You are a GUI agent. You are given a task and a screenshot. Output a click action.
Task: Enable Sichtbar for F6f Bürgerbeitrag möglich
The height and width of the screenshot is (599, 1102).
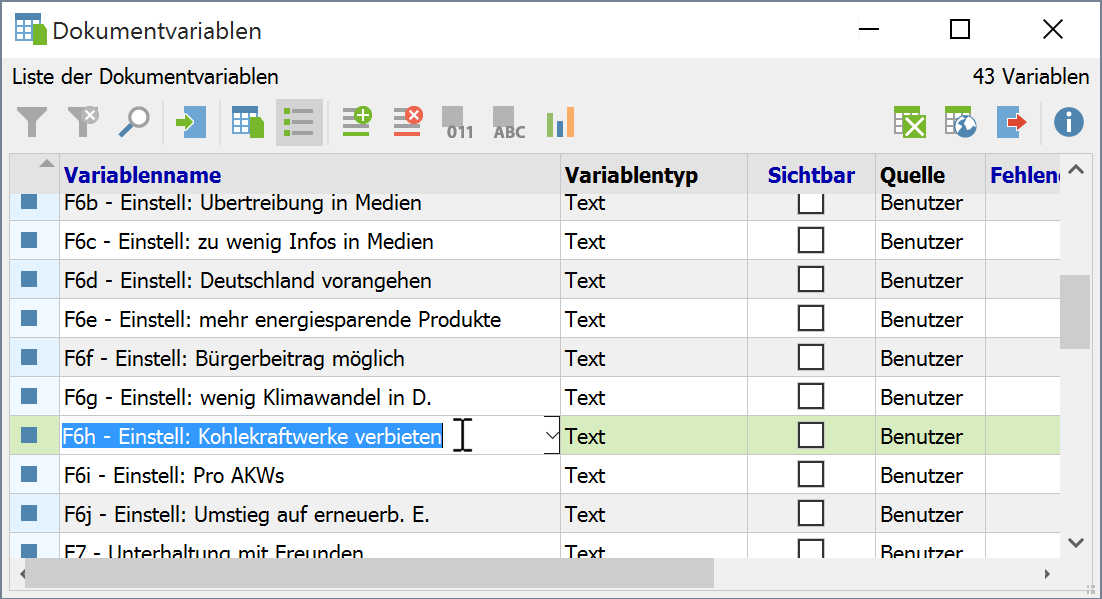point(810,358)
